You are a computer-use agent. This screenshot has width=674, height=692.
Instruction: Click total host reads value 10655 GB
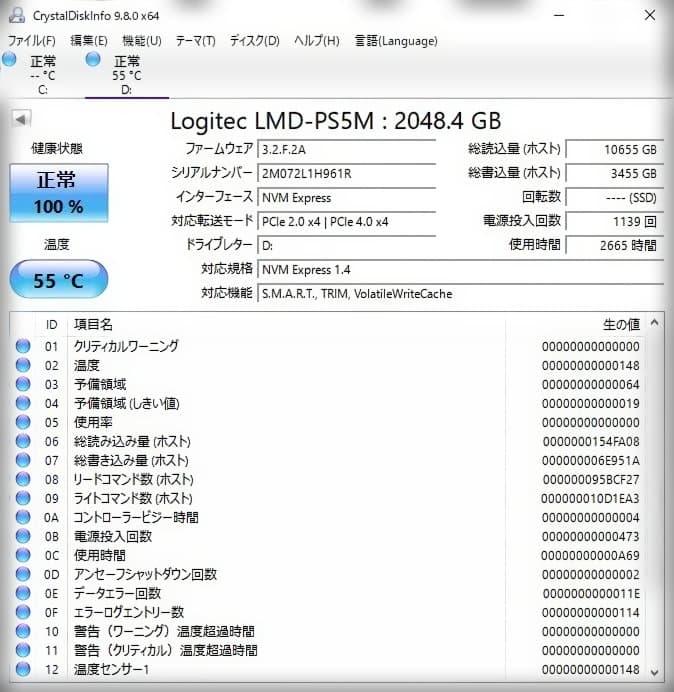(x=614, y=150)
